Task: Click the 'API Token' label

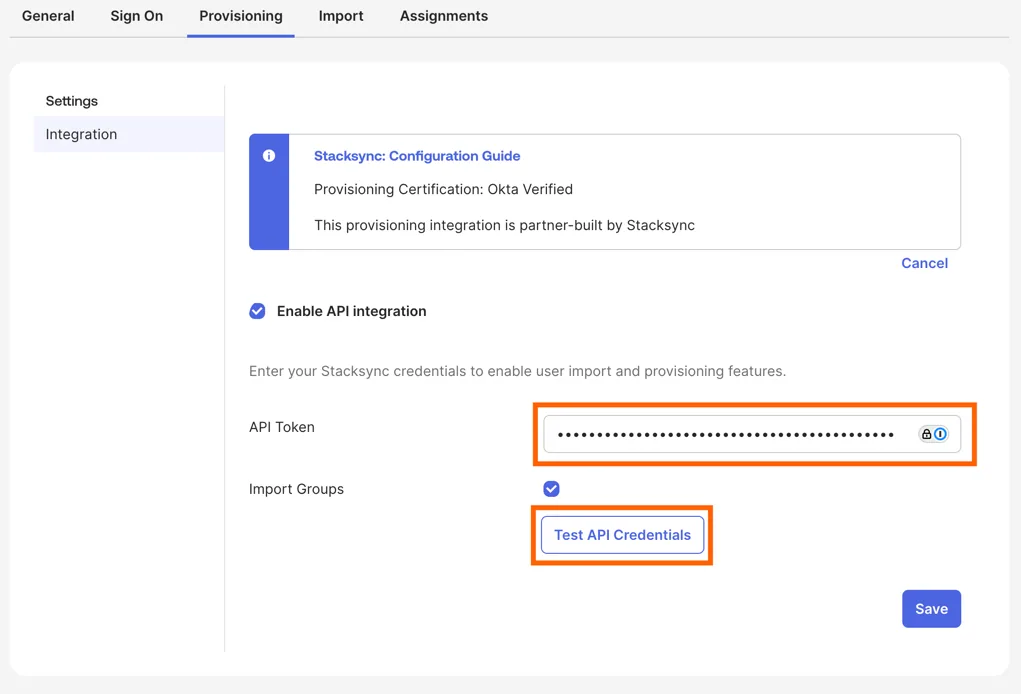Action: click(282, 427)
